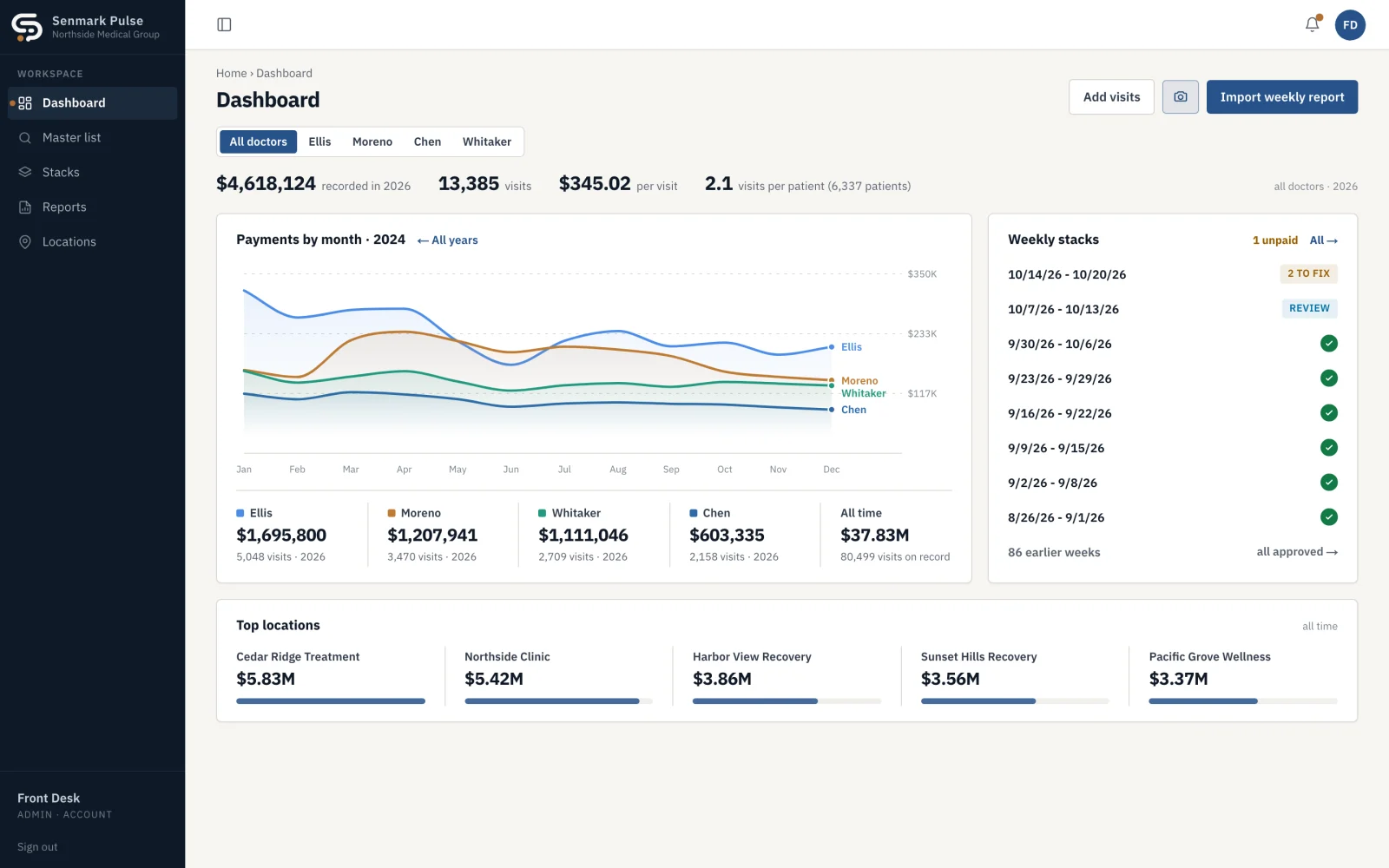Click the Add visits button
The height and width of the screenshot is (868, 1389).
[x=1111, y=97]
